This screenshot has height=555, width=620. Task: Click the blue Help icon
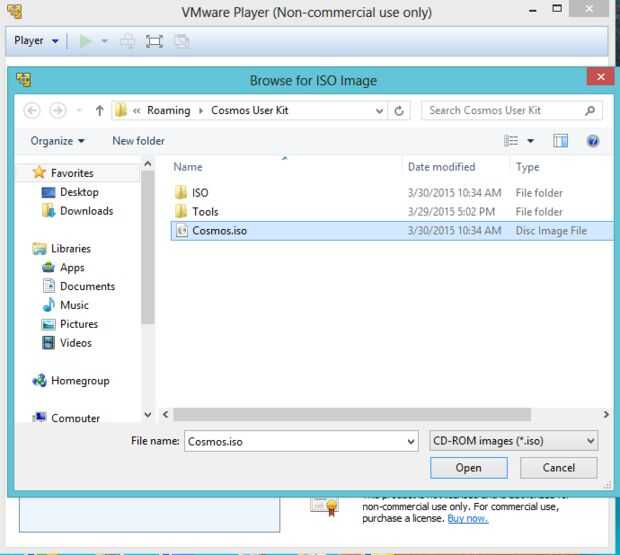(x=593, y=141)
